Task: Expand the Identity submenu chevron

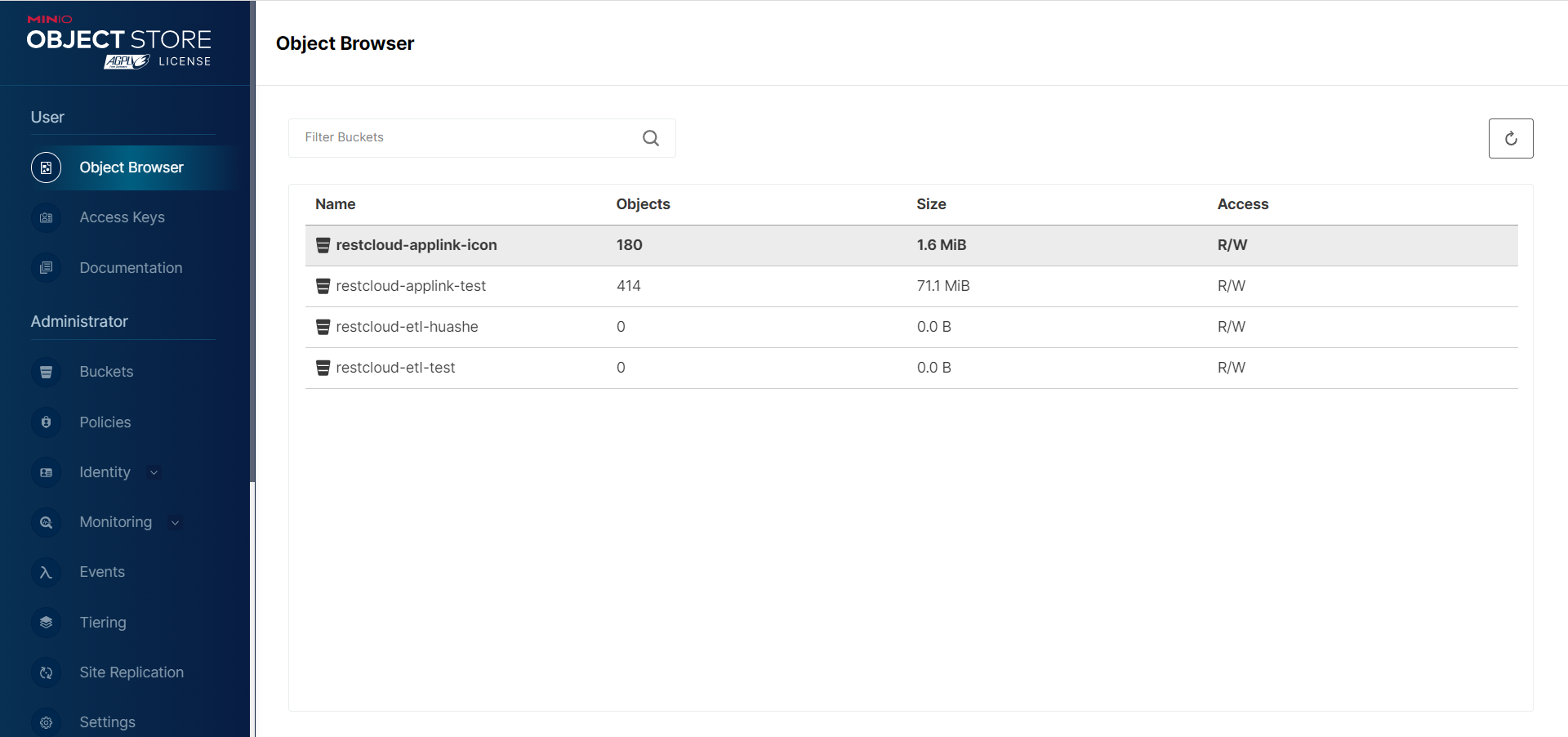Action: point(154,473)
